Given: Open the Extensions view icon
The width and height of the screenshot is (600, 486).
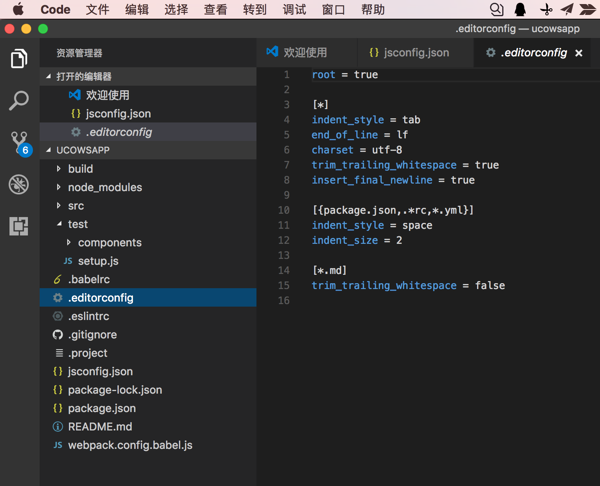Looking at the screenshot, I should coord(19,226).
